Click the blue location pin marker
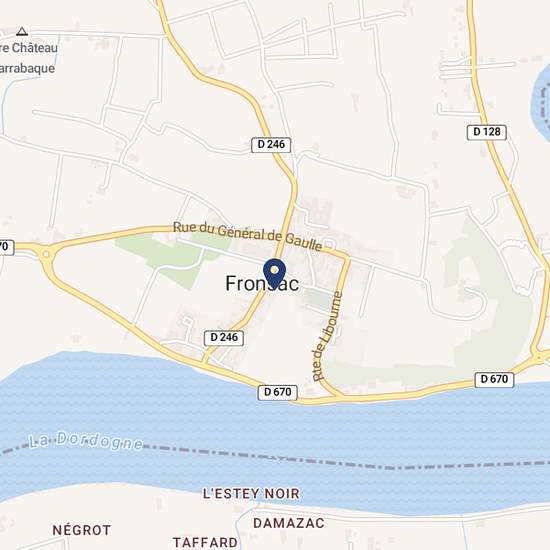Viewport: 550px width, 550px height. (x=274, y=273)
